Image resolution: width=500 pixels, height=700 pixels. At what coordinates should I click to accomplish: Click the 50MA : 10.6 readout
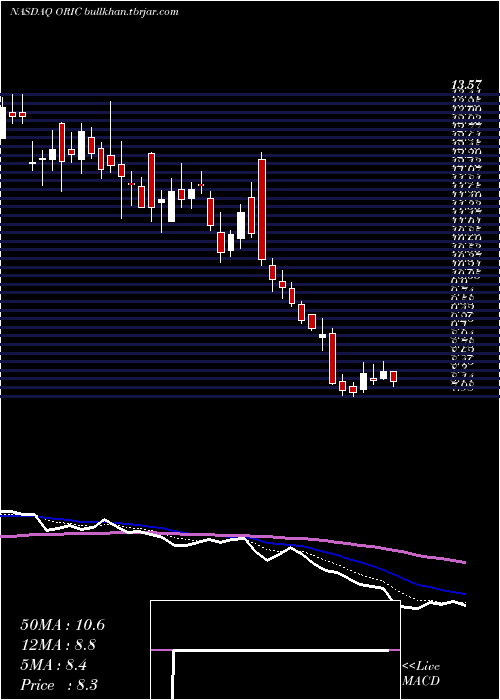pos(62,624)
